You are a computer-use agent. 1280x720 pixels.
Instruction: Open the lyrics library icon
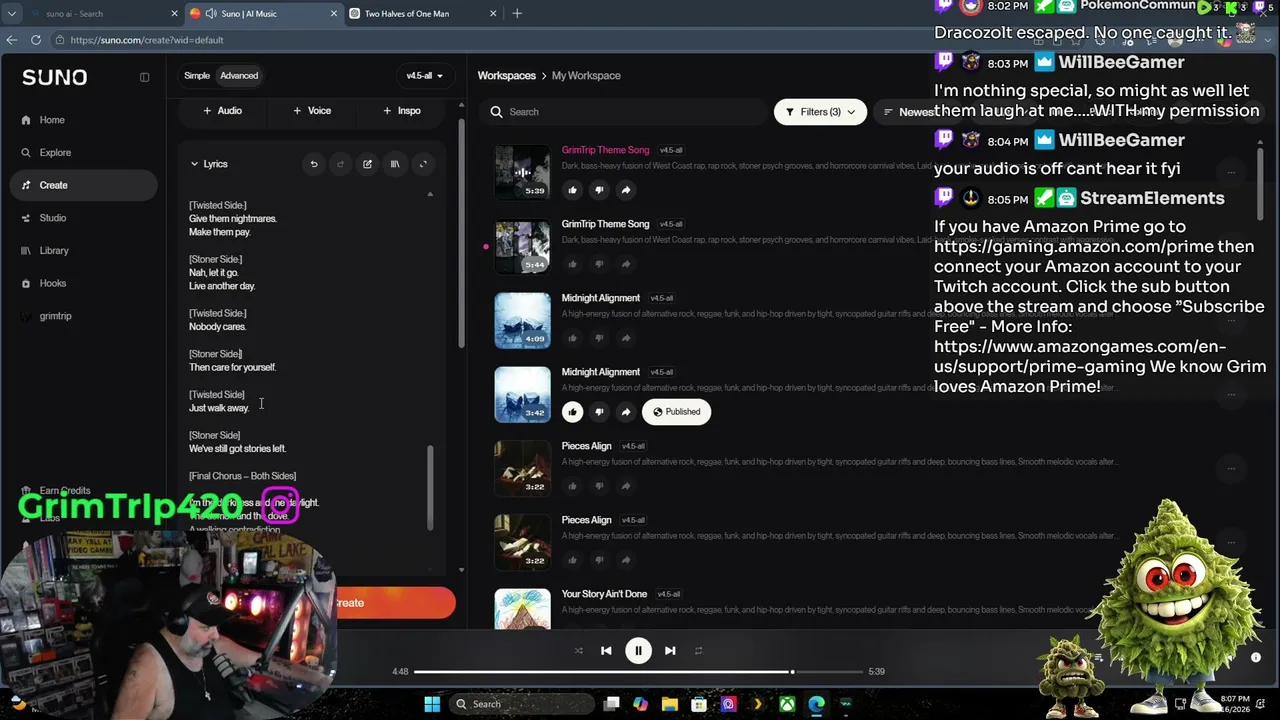click(395, 164)
